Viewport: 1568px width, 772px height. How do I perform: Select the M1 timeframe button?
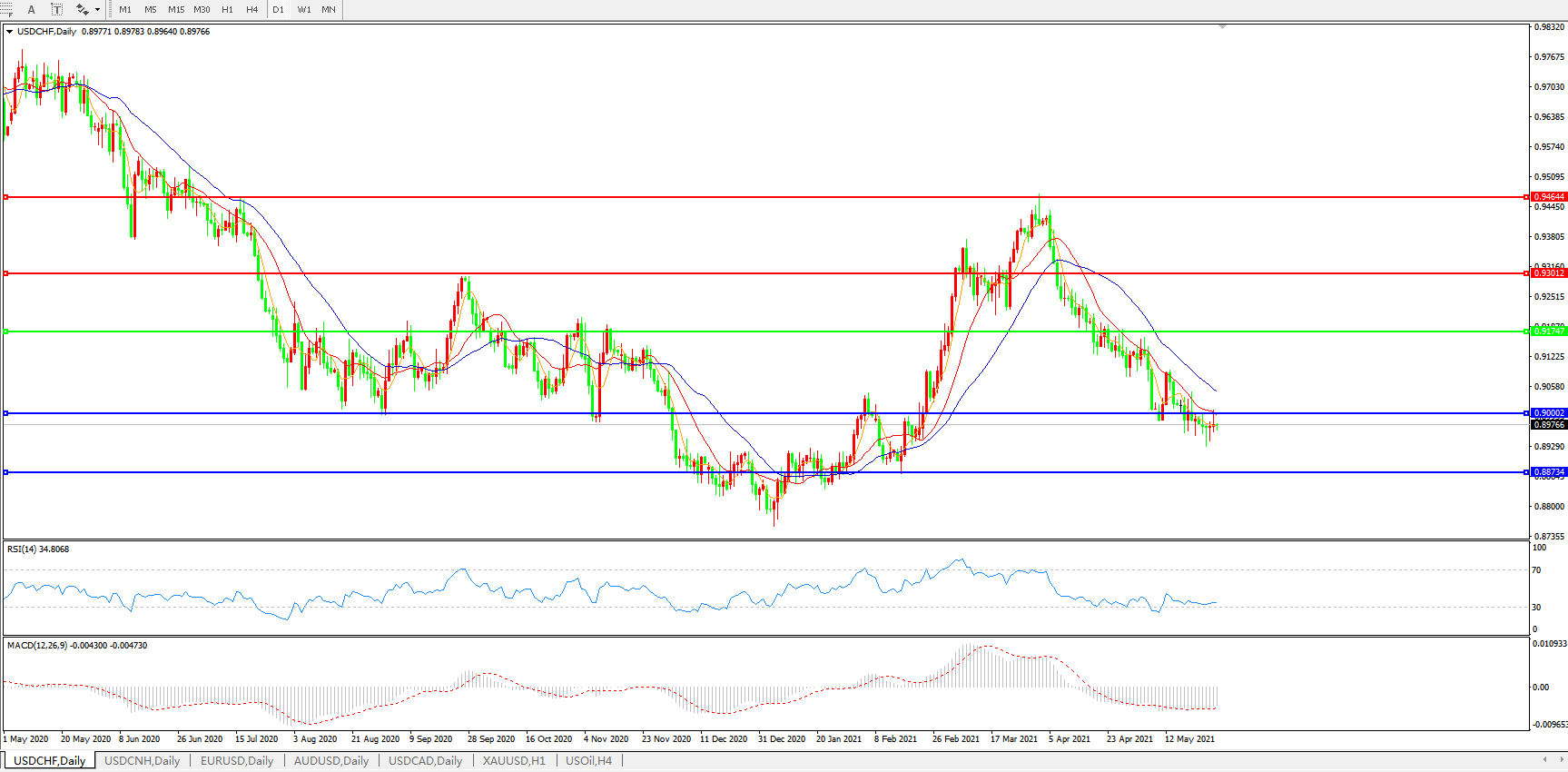tap(125, 9)
